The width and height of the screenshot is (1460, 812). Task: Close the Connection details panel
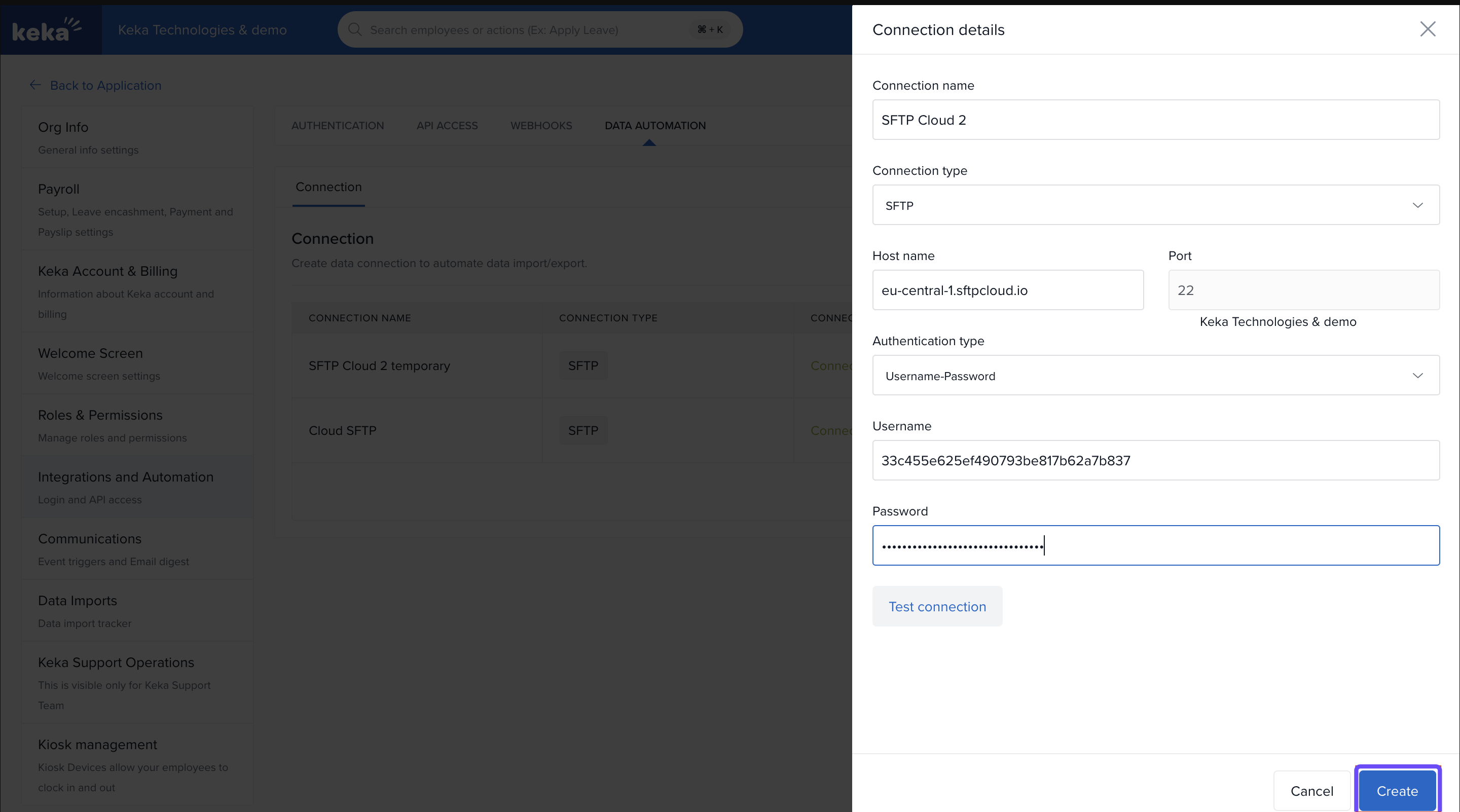tap(1427, 29)
